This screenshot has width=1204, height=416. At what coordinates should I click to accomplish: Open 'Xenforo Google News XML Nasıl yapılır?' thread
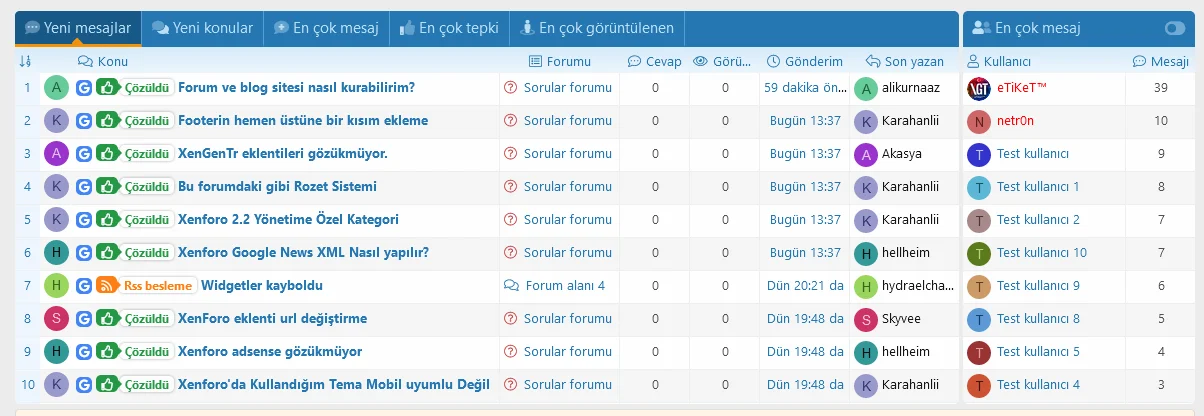pos(303,253)
